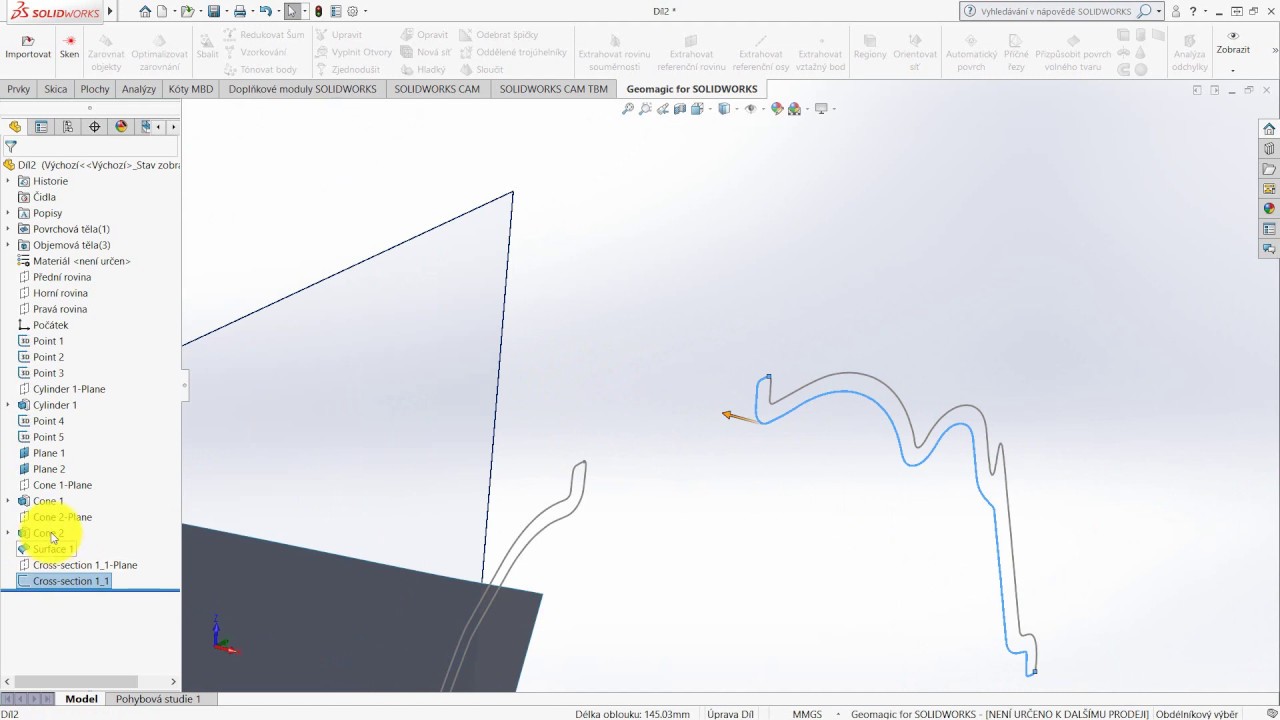Expand the Objemová těla(3) folder
This screenshot has width=1280, height=720.
8,245
